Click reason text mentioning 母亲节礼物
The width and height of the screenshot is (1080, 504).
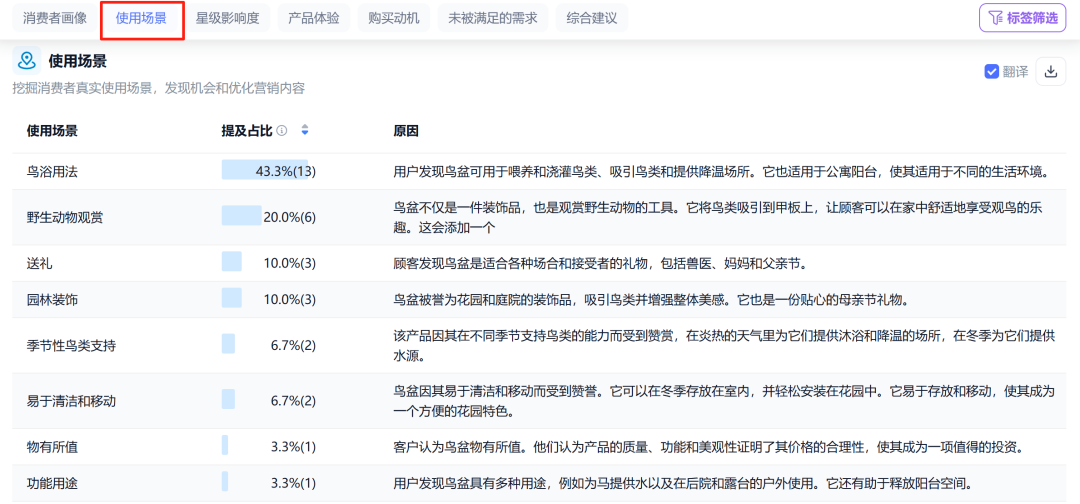(x=652, y=300)
